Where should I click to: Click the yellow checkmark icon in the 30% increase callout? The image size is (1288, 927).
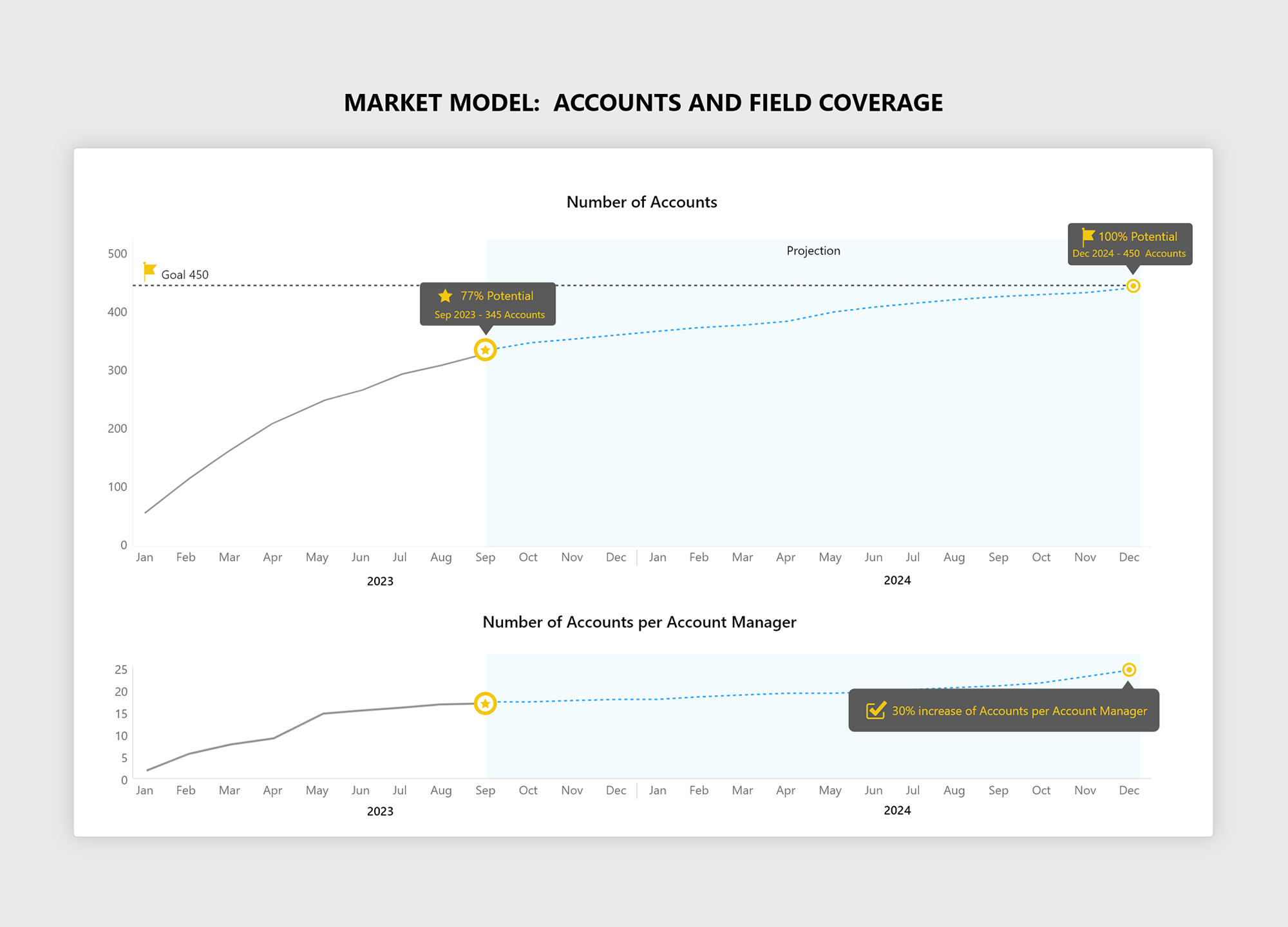click(x=875, y=711)
